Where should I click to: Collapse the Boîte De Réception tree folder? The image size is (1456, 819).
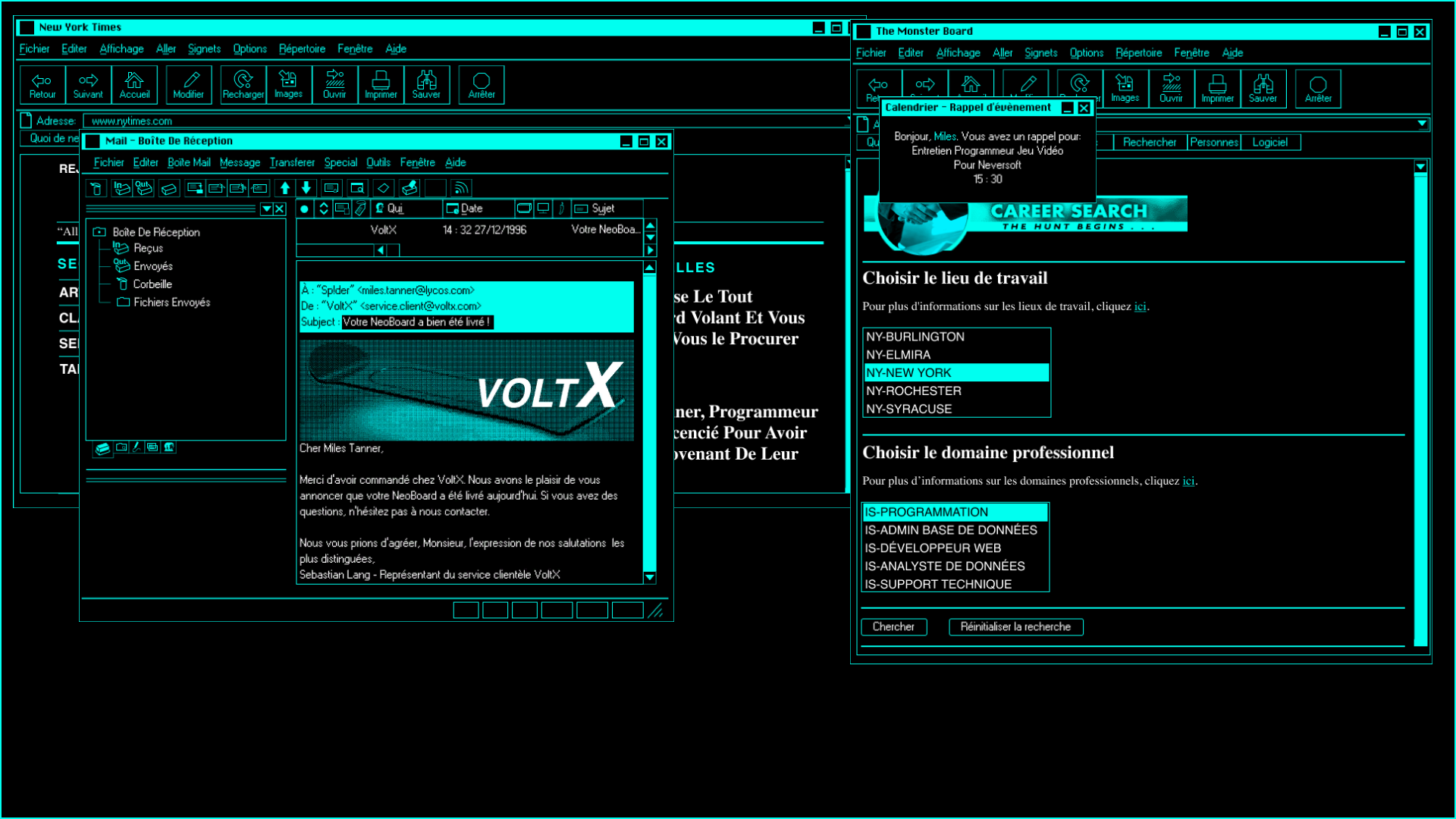point(99,232)
